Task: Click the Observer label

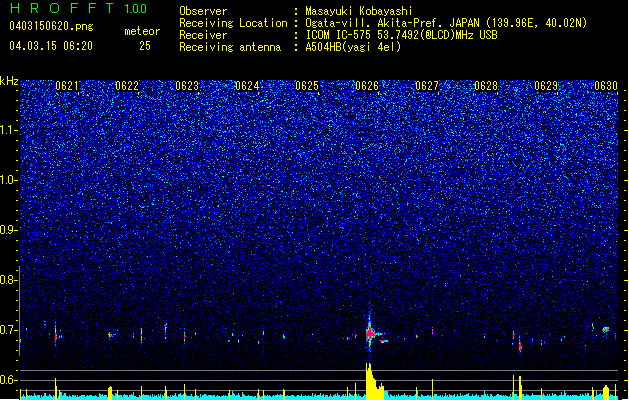Action: coord(203,11)
